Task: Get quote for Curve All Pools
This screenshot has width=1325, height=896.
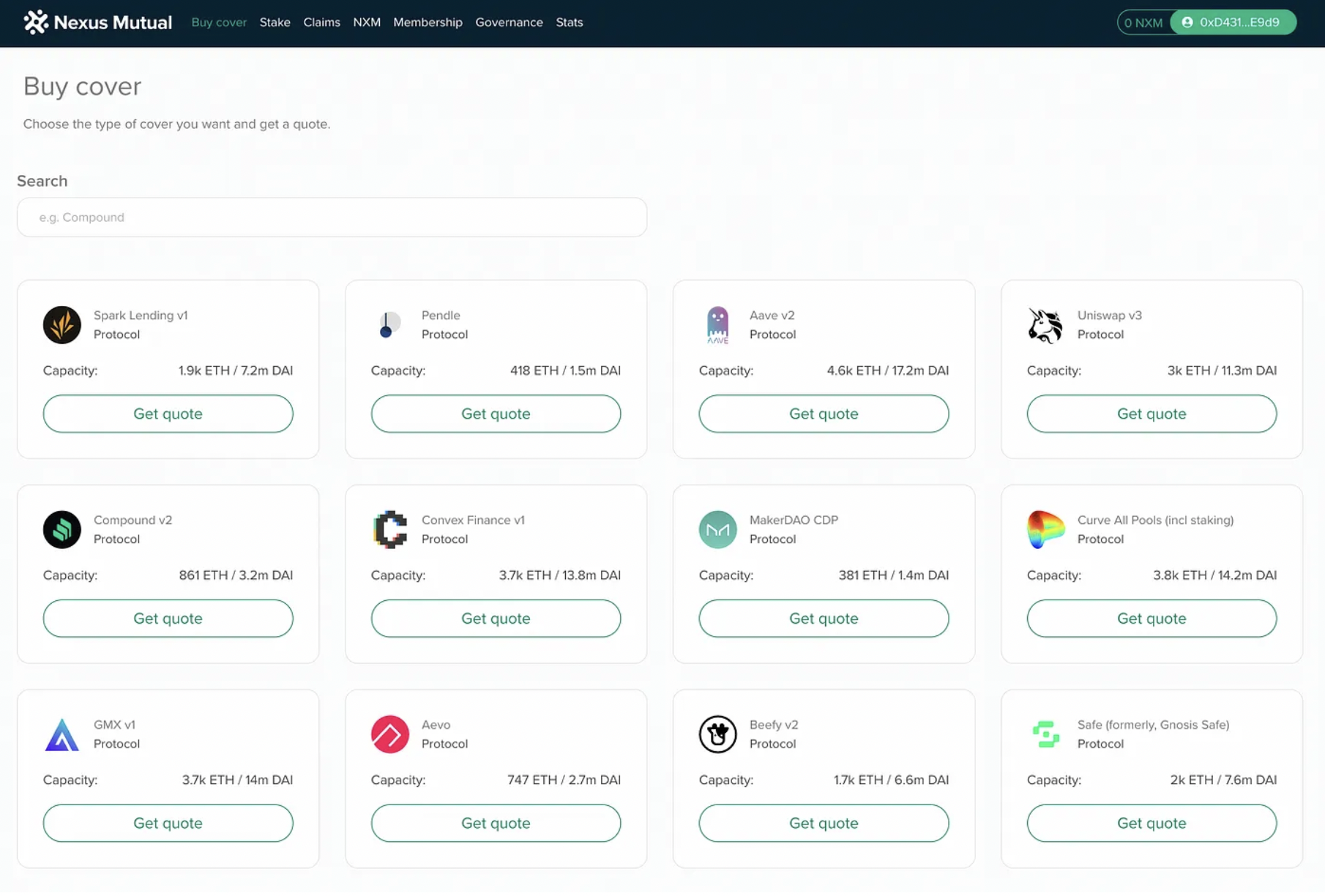Action: [x=1152, y=618]
